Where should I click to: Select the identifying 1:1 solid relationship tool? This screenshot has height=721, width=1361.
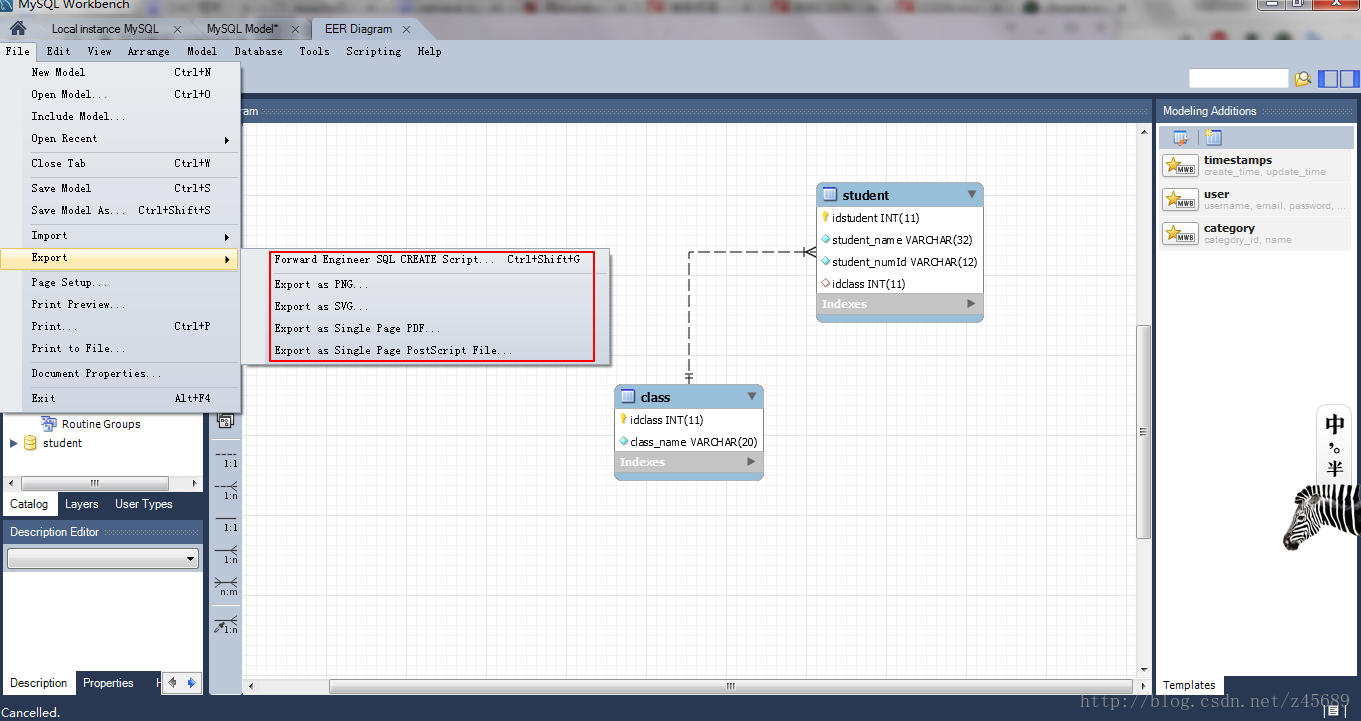[226, 521]
